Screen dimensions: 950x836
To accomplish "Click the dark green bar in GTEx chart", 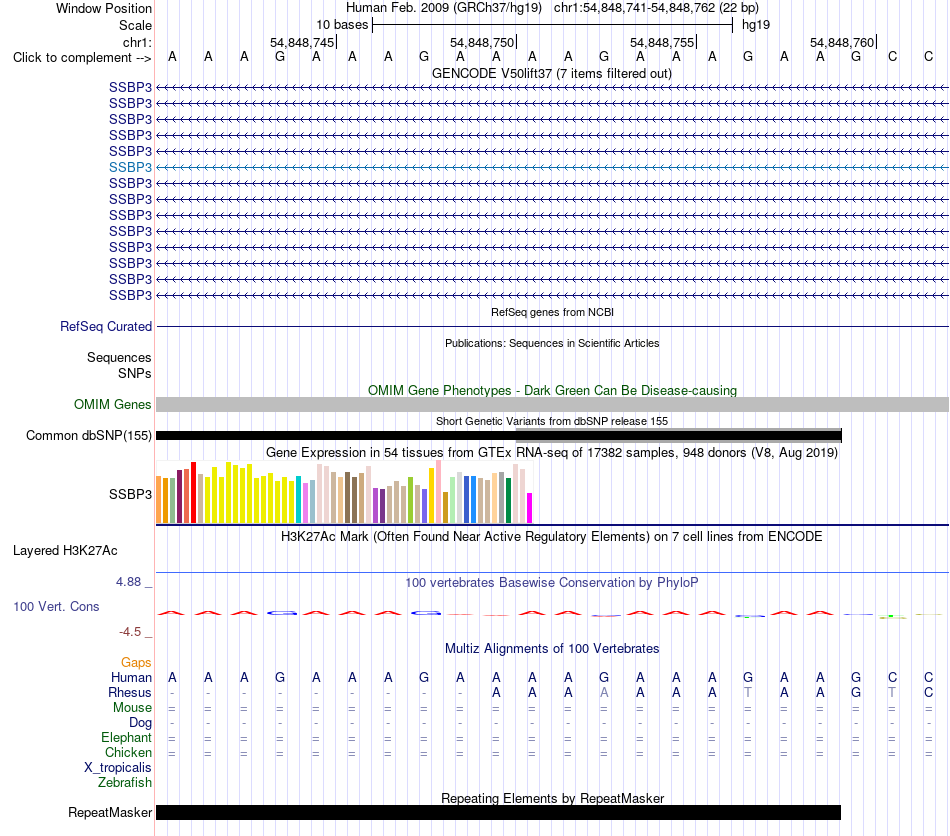I will (x=509, y=500).
